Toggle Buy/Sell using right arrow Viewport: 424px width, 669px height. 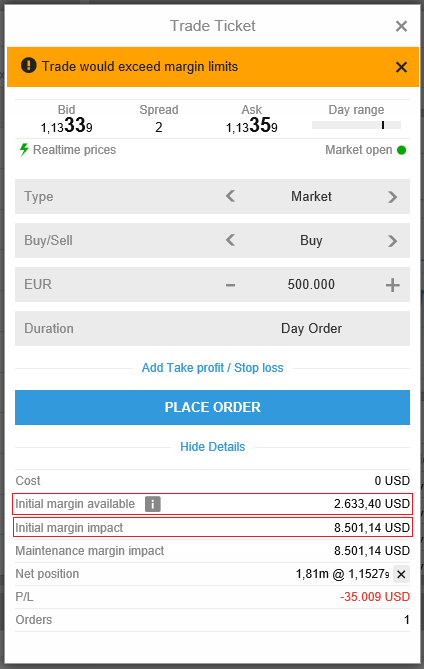392,241
